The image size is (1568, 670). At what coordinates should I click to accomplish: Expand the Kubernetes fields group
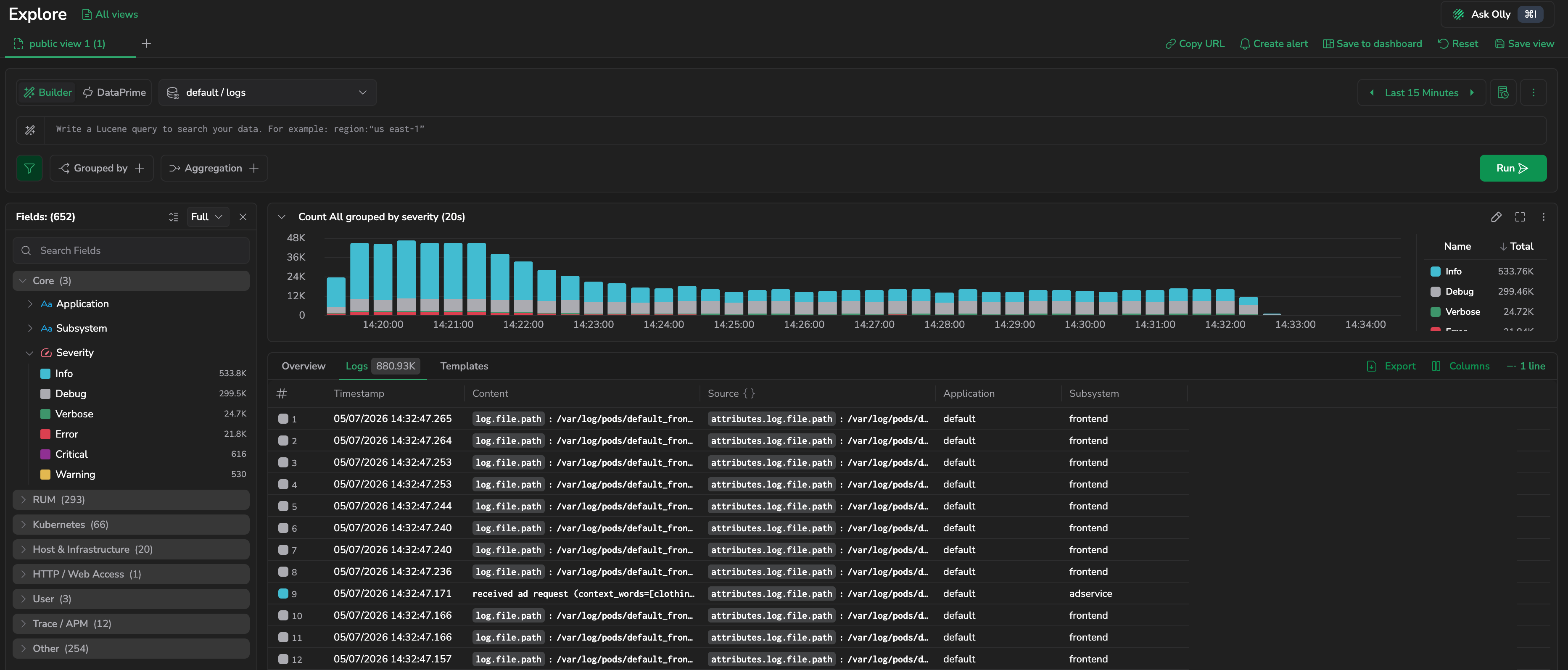tap(131, 525)
